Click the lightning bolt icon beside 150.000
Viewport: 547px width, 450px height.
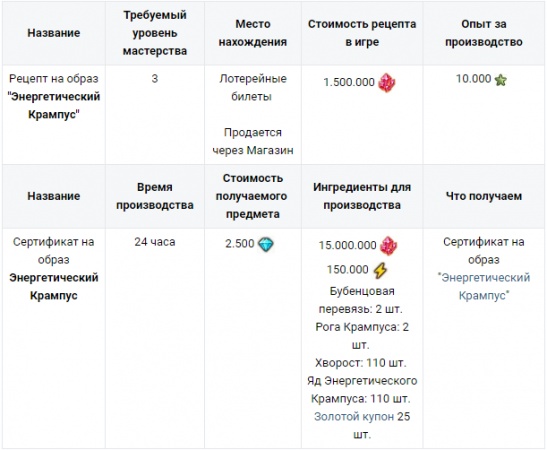[x=380, y=270]
